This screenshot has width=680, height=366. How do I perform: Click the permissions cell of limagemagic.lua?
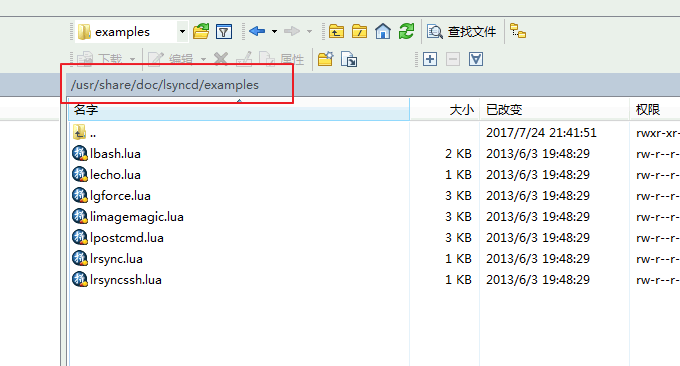point(658,217)
